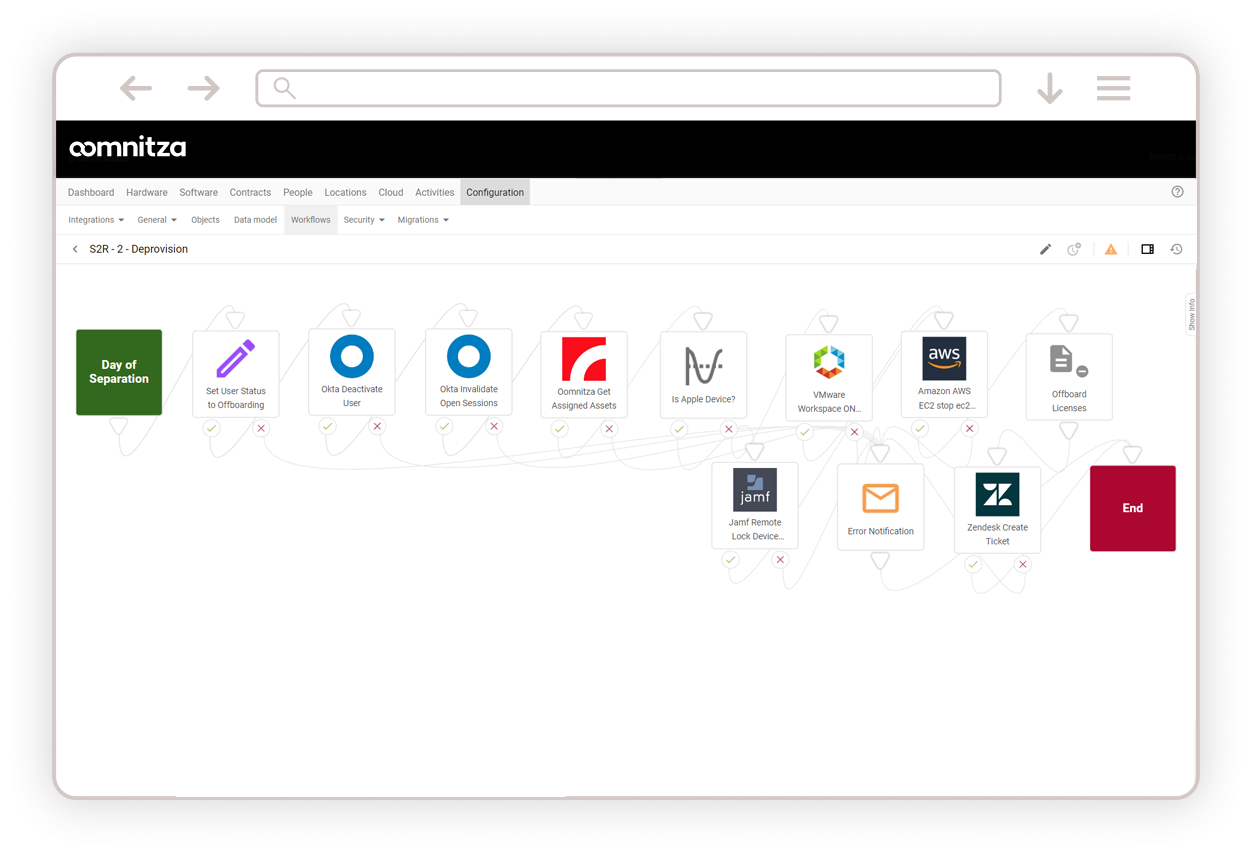Select the Error Notification envelope node
This screenshot has height=853, width=1252.
[880, 506]
